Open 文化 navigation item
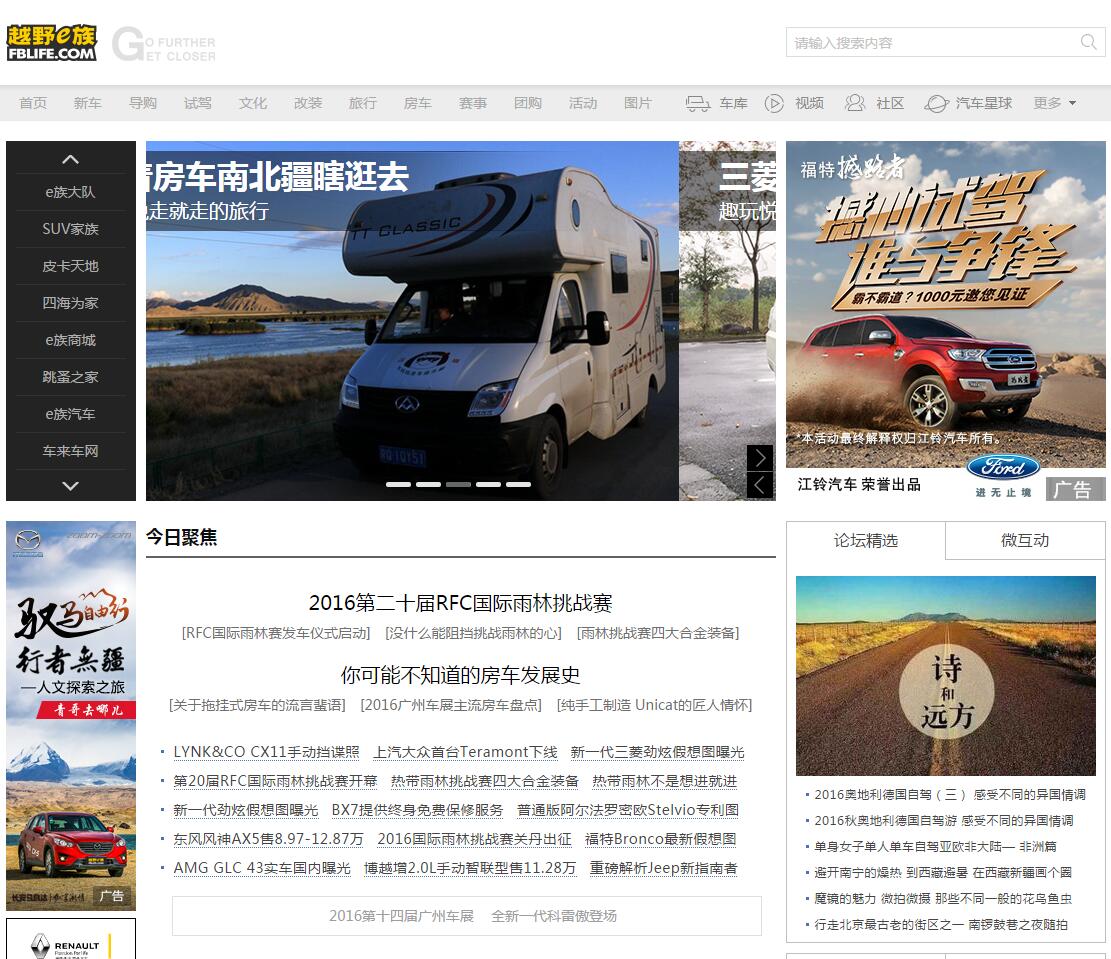This screenshot has height=959, width=1111. (x=253, y=103)
